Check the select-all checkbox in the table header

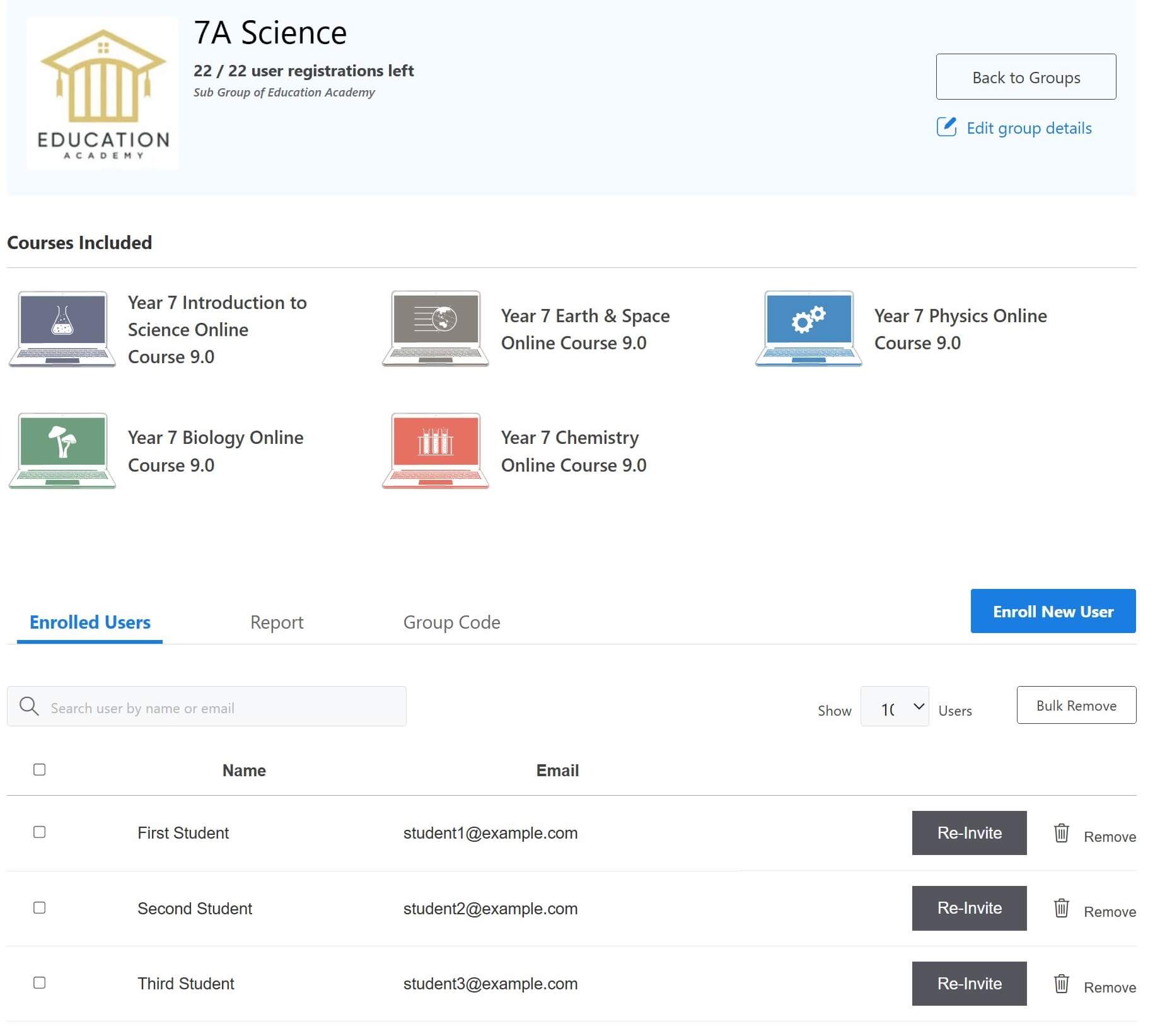click(x=39, y=769)
